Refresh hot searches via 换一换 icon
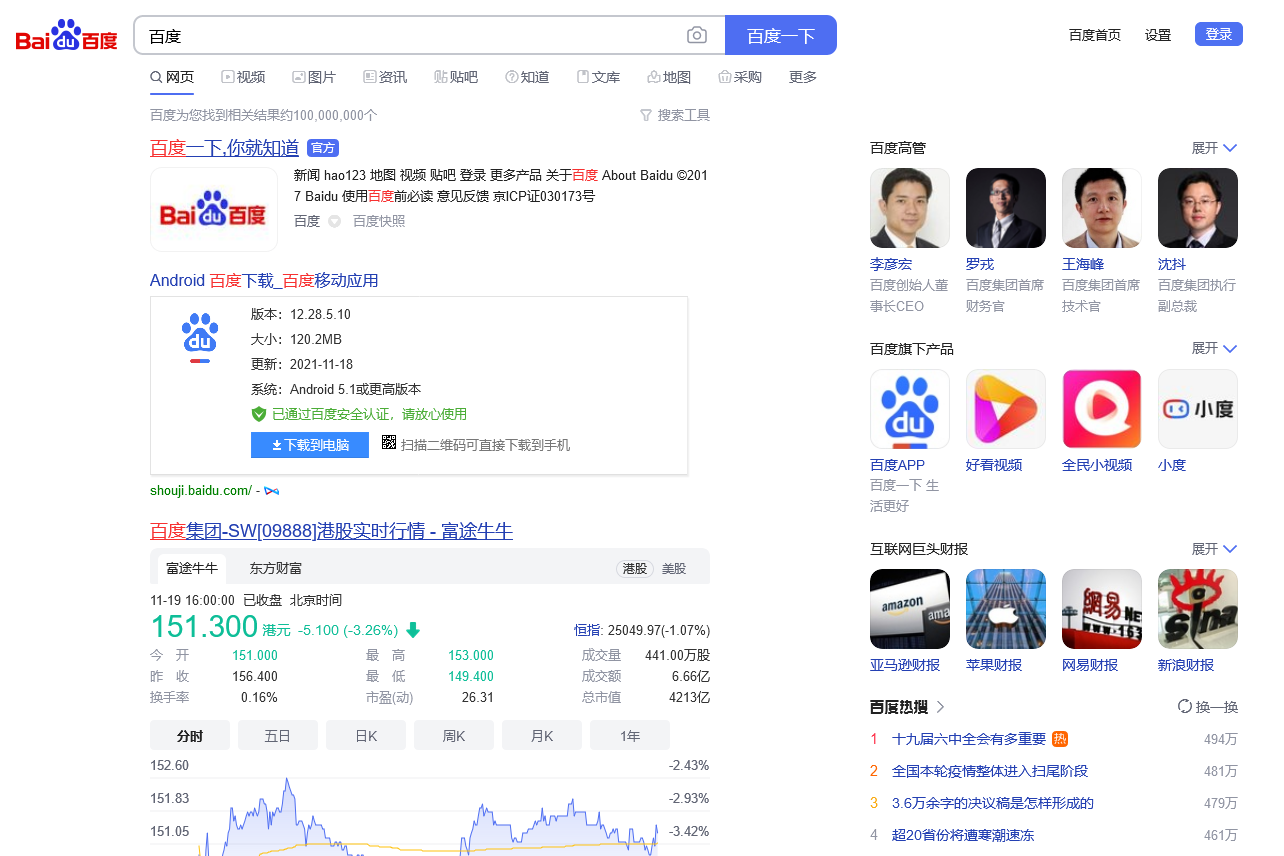 1185,706
